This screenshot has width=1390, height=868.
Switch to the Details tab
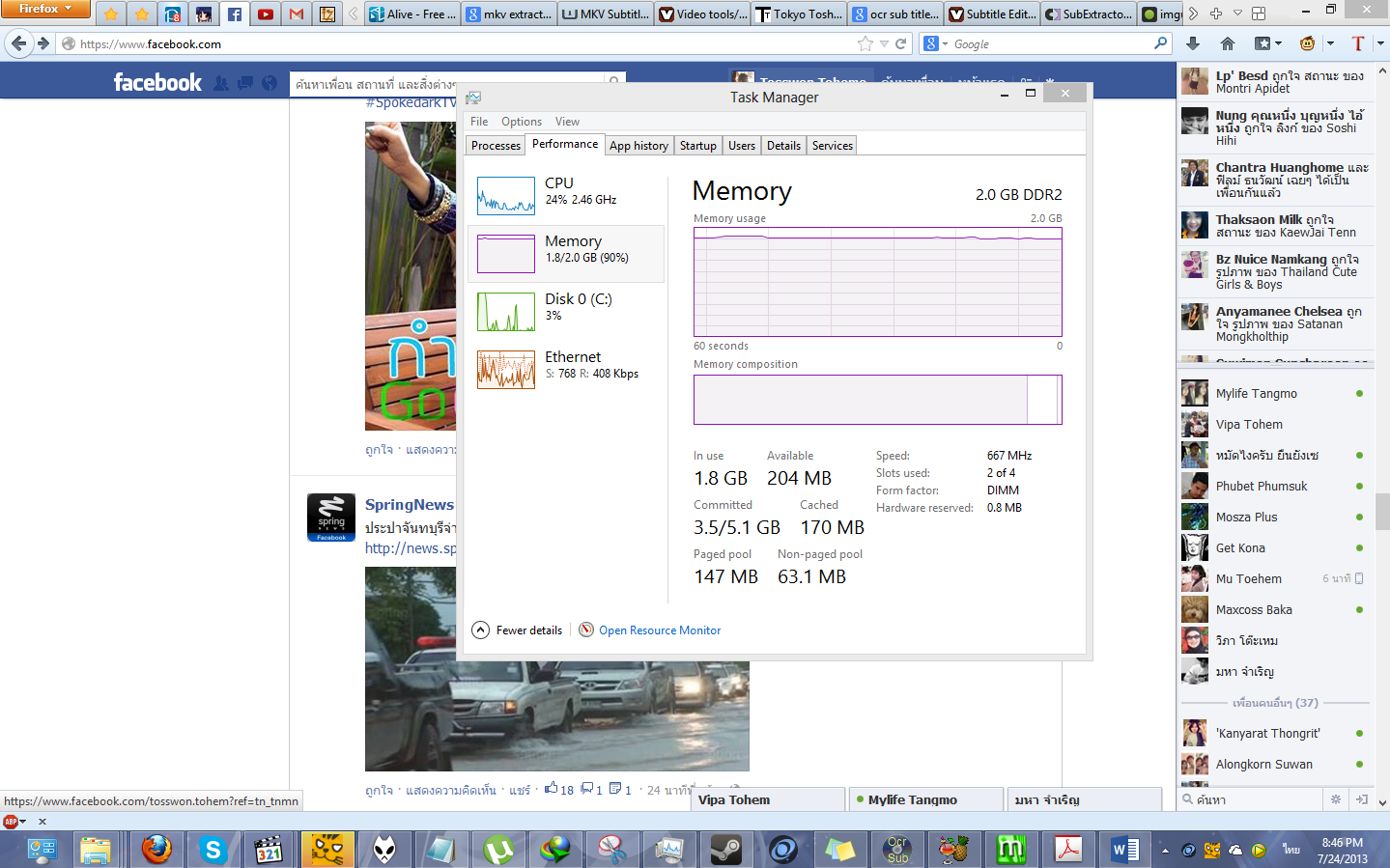coord(783,145)
